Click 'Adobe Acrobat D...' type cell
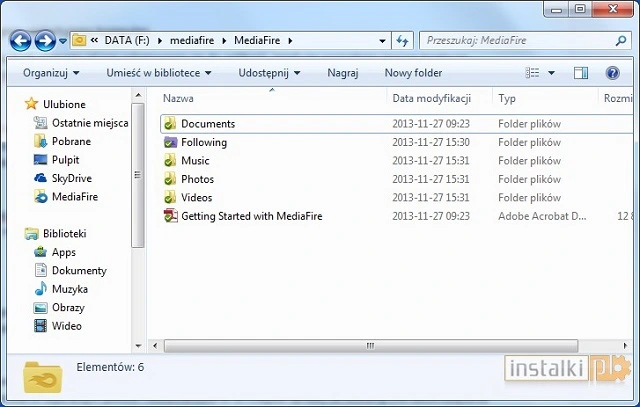The width and height of the screenshot is (640, 407). [542, 216]
